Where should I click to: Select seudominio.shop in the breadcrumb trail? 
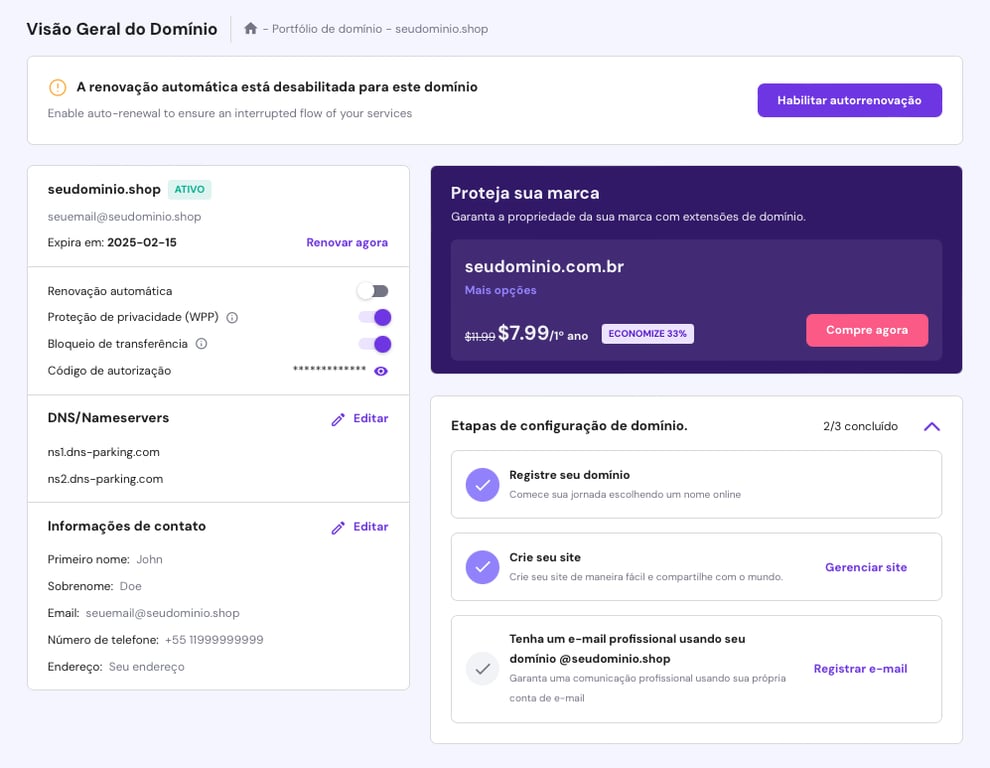(x=440, y=29)
